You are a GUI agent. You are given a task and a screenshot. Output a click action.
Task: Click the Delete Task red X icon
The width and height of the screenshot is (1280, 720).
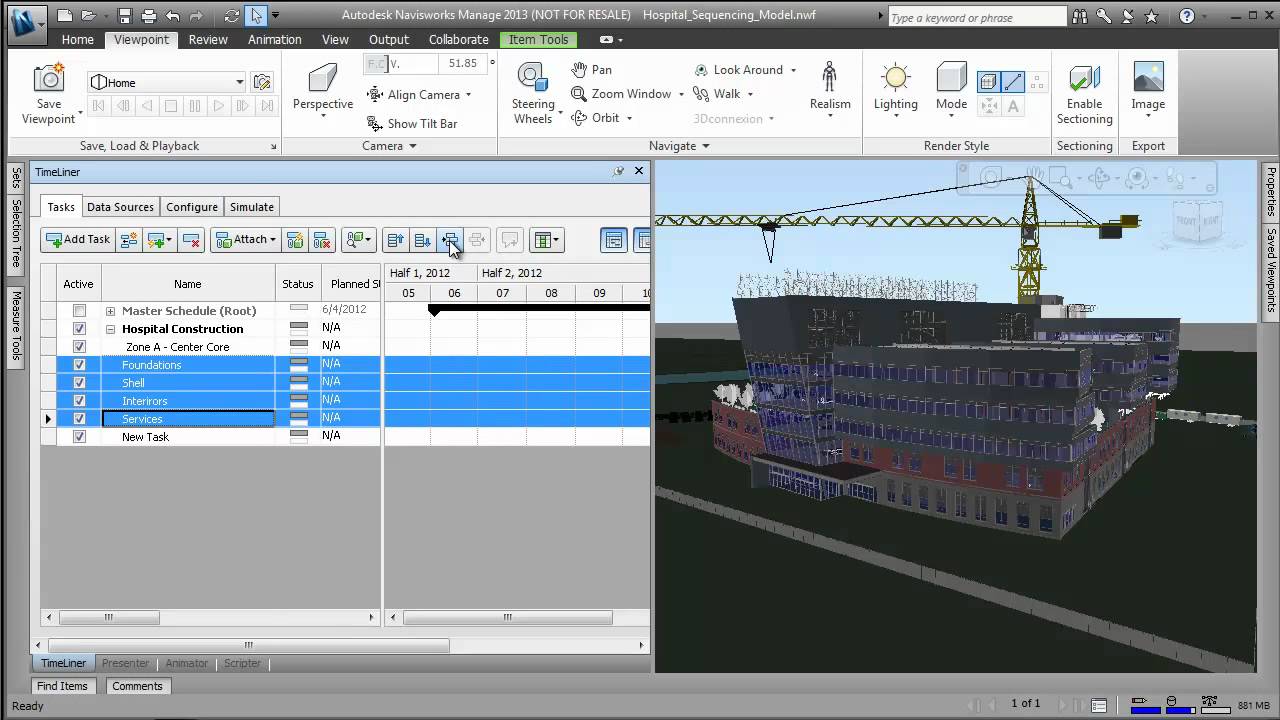(x=193, y=240)
